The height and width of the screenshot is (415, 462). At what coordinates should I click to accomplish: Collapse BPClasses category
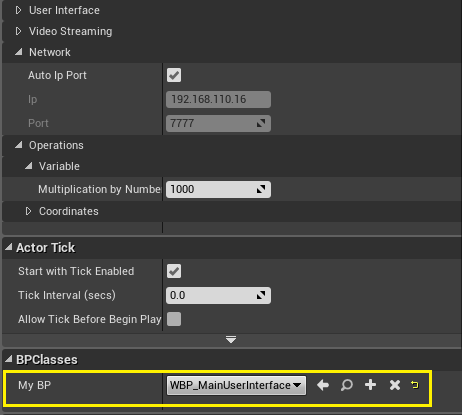(9, 359)
